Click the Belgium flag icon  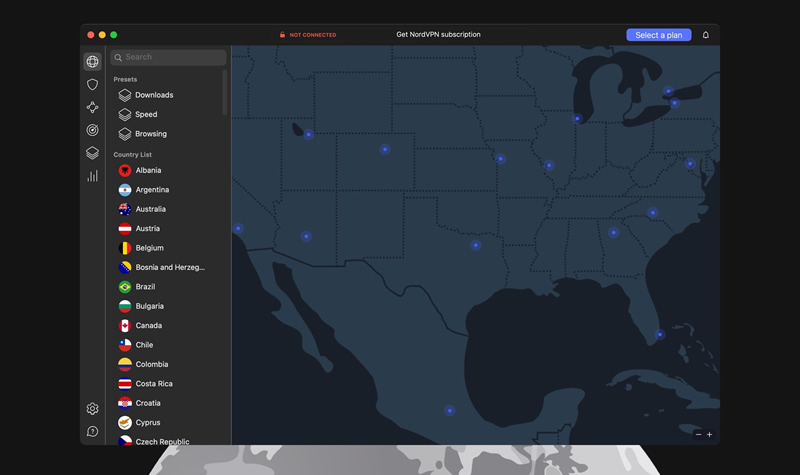tap(125, 248)
